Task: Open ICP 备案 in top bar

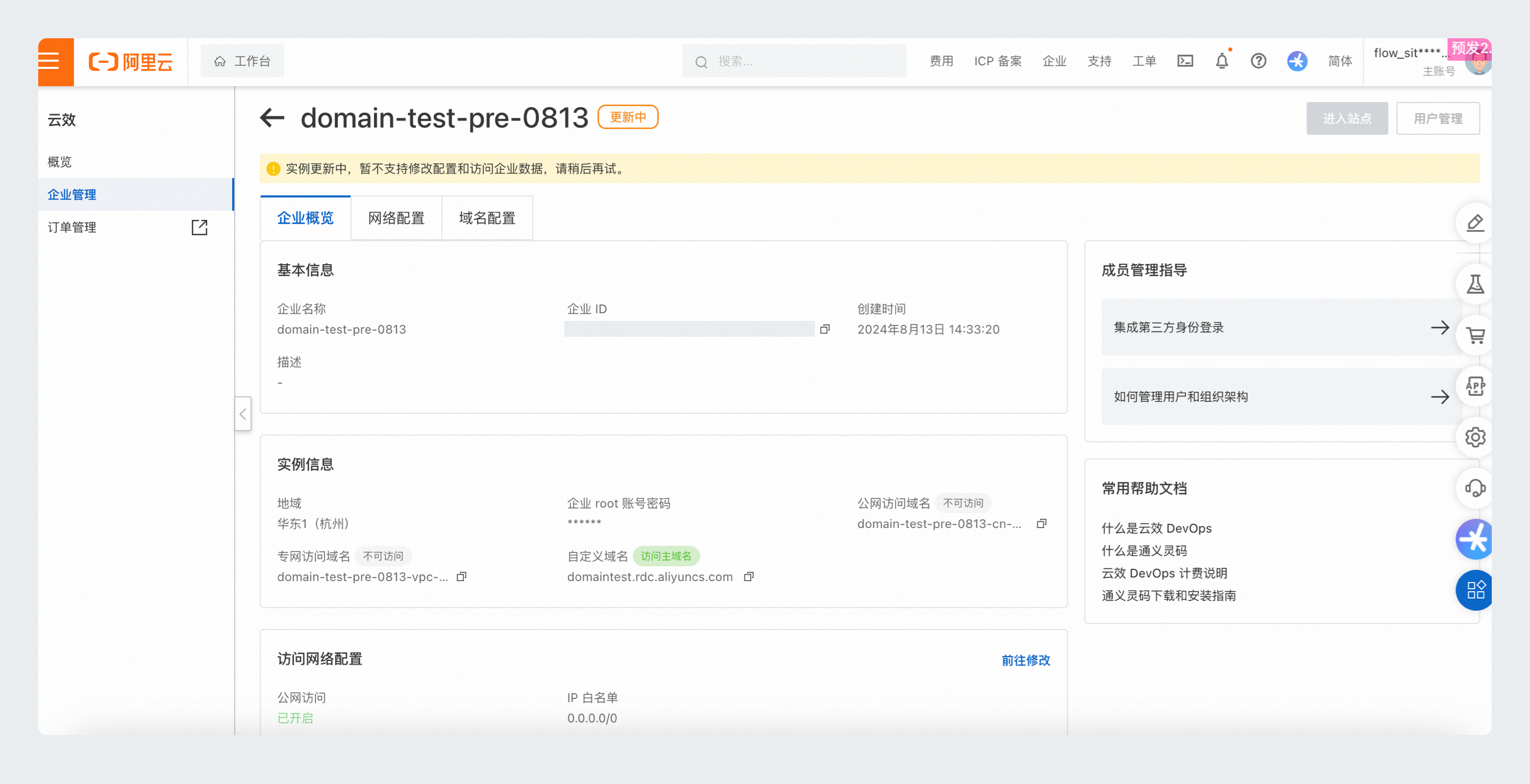Action: 998,61
